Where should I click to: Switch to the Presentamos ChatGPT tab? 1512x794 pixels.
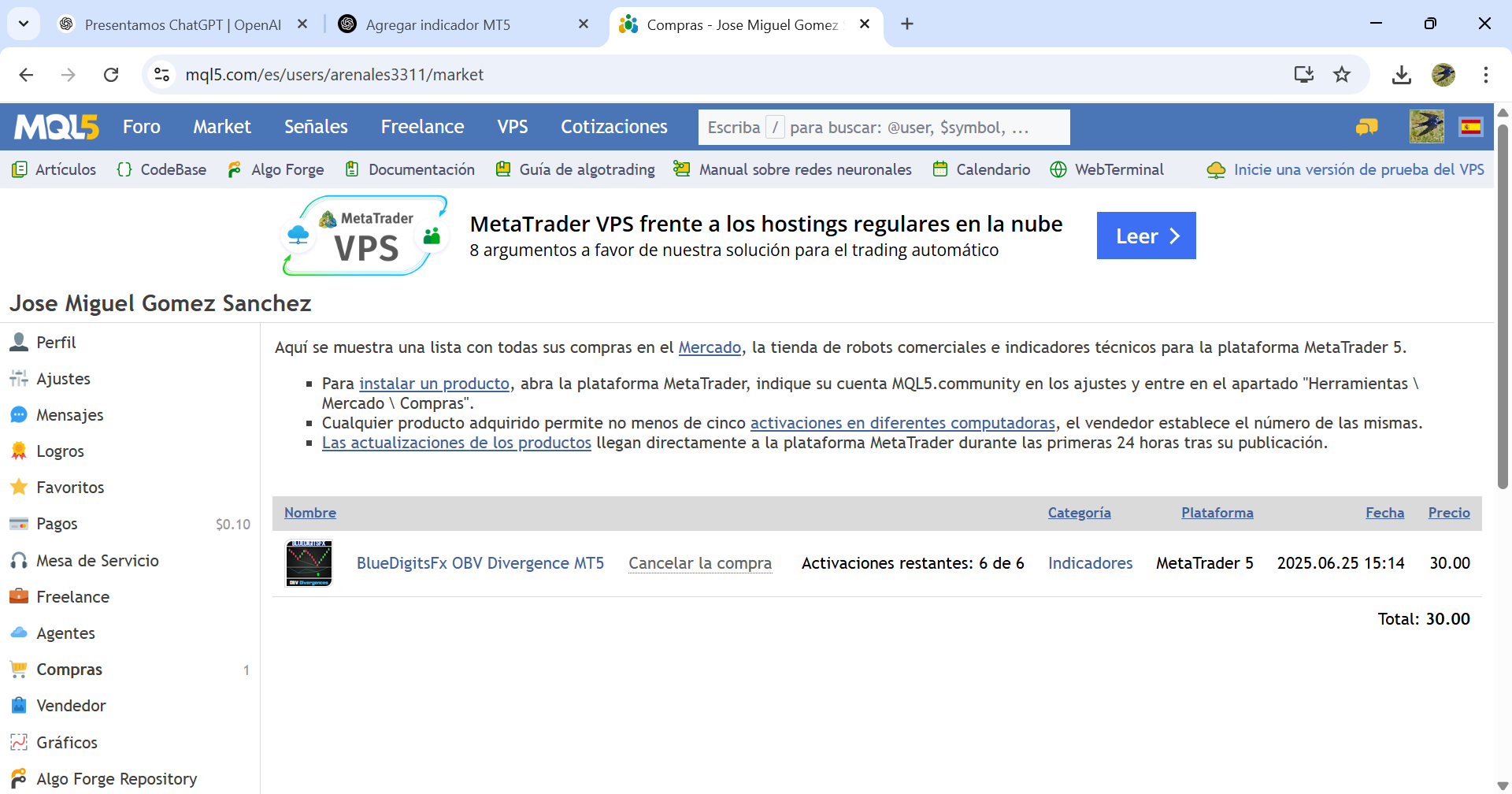click(183, 24)
